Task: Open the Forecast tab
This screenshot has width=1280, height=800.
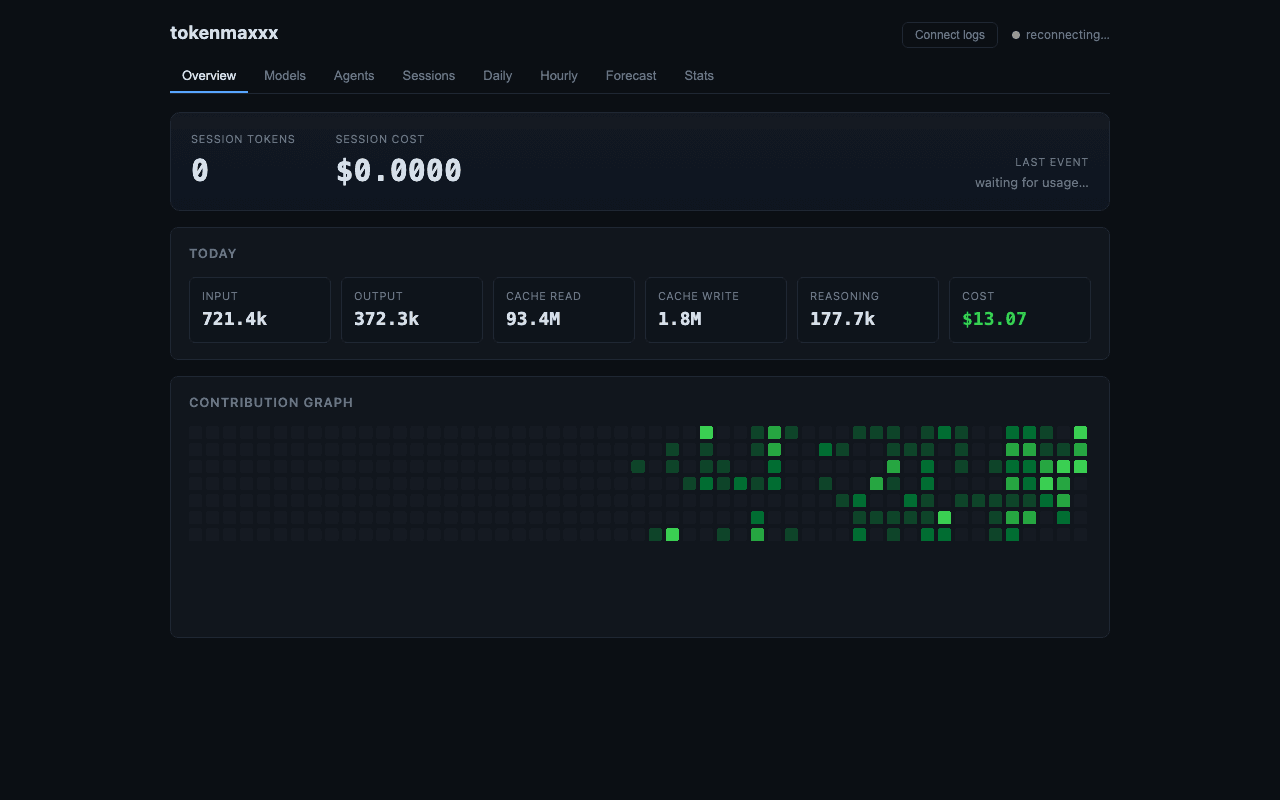Action: click(x=631, y=76)
